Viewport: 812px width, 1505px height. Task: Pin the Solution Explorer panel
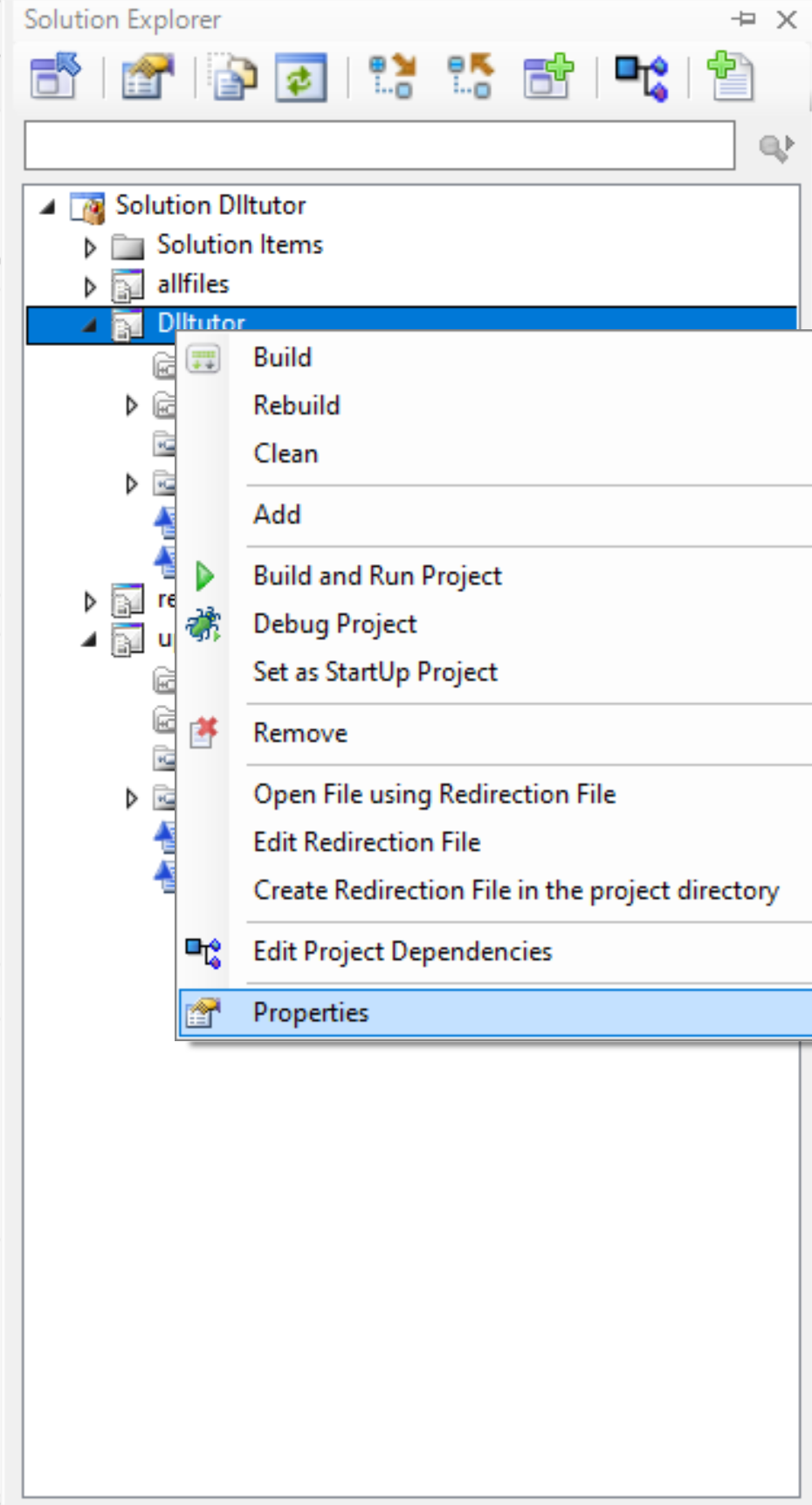pyautogui.click(x=744, y=19)
